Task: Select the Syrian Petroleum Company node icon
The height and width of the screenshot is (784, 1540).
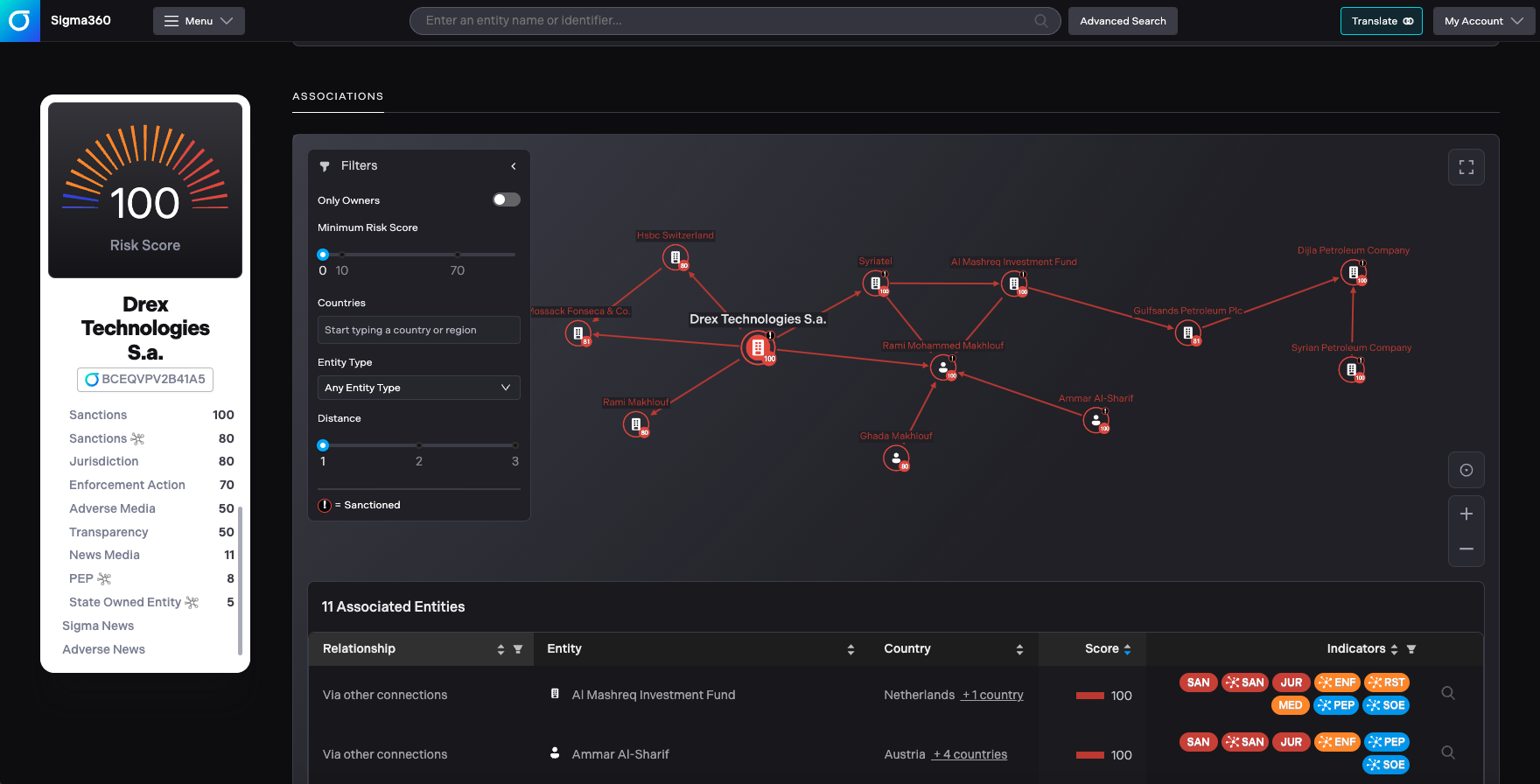Action: pyautogui.click(x=1352, y=369)
